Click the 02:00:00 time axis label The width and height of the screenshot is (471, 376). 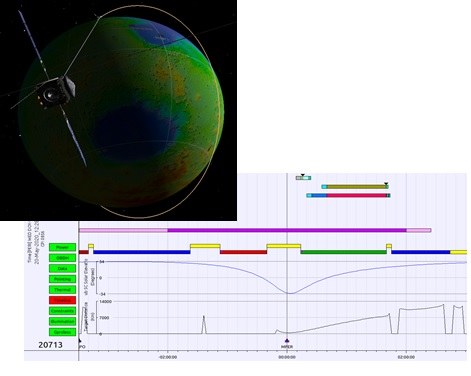pyautogui.click(x=406, y=357)
